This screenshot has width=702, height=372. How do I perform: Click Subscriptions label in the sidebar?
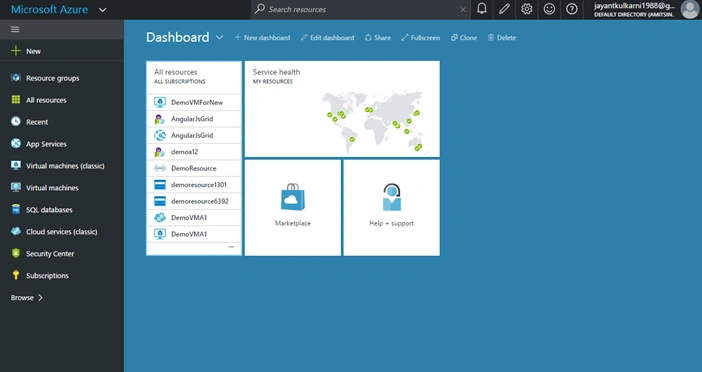point(47,275)
